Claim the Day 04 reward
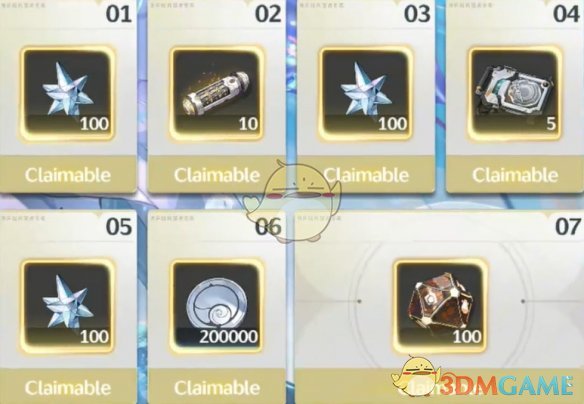The height and width of the screenshot is (404, 584). [515, 175]
